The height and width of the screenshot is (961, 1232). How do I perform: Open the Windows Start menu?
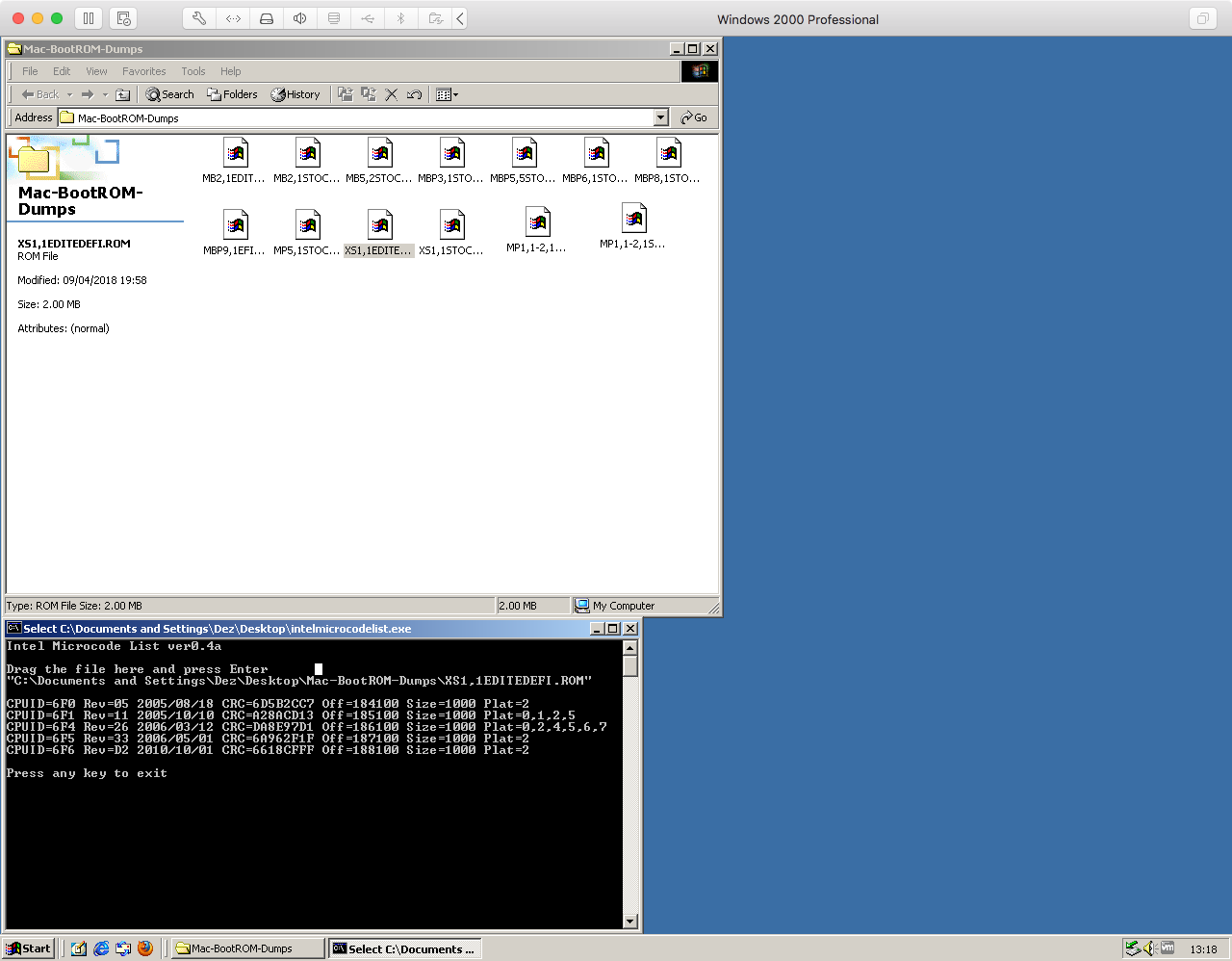coord(29,948)
